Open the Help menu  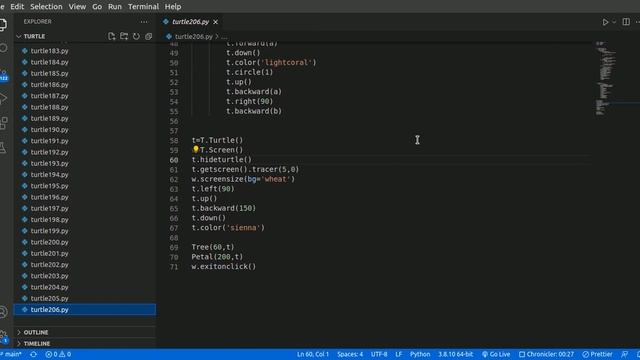(173, 7)
